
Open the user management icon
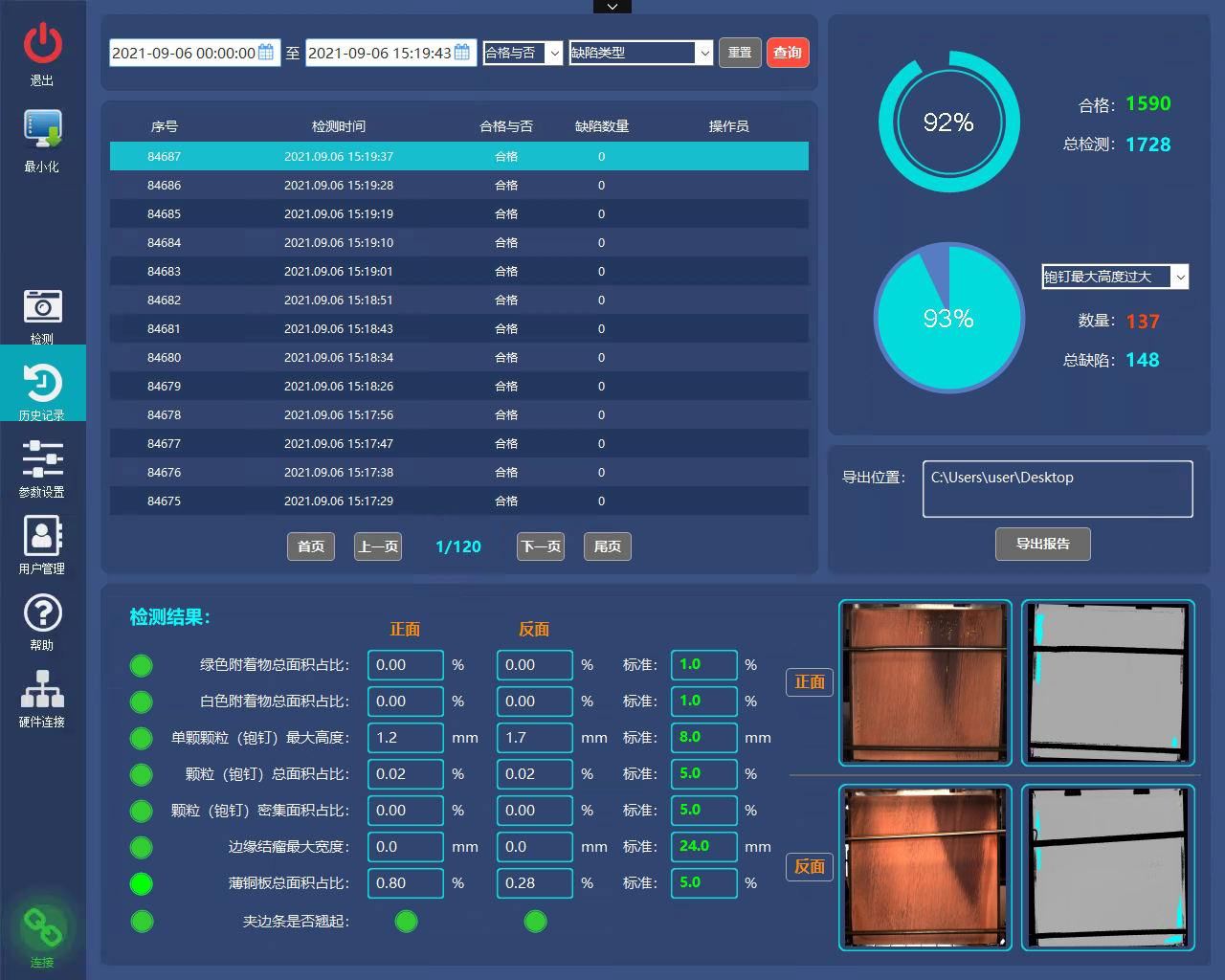[42, 536]
